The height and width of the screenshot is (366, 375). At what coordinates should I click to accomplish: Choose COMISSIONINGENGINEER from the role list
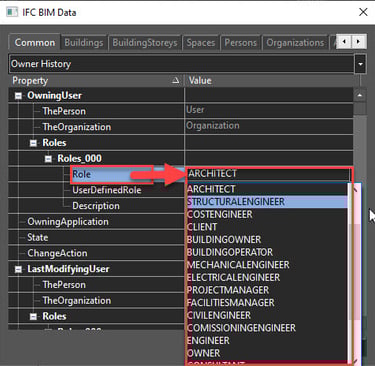point(267,328)
